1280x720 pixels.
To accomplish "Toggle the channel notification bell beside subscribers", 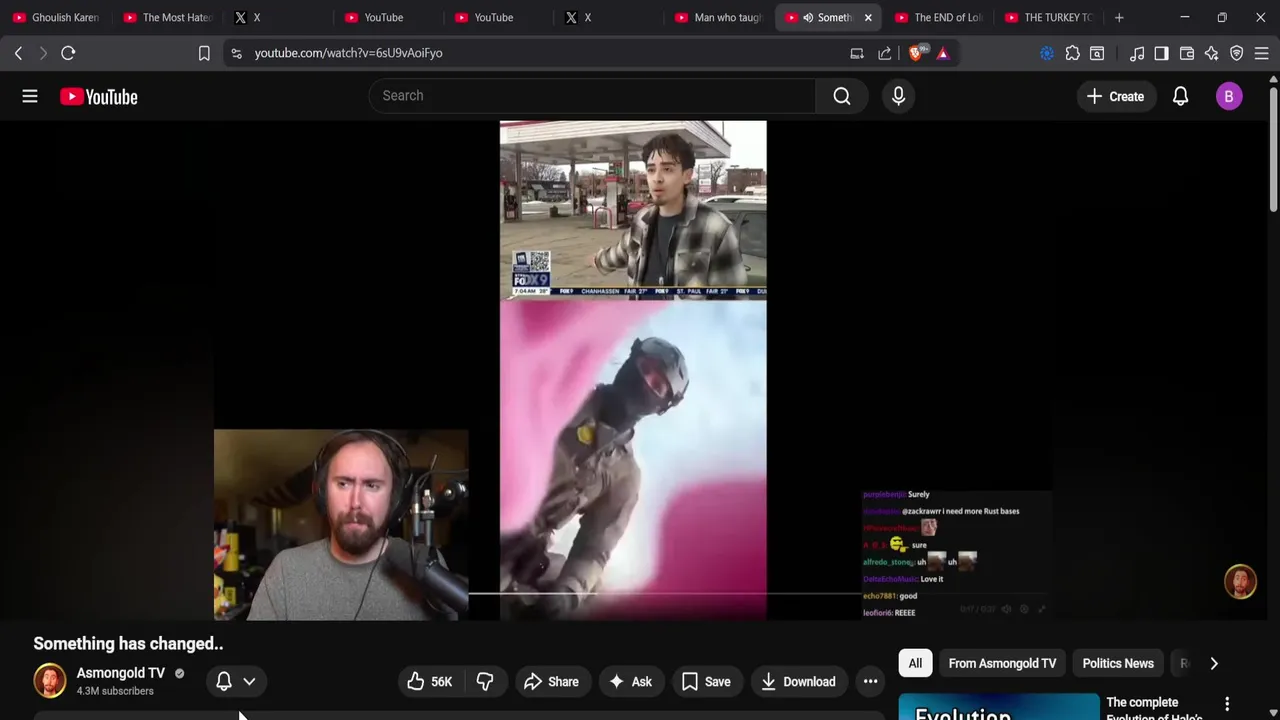I will click(224, 681).
